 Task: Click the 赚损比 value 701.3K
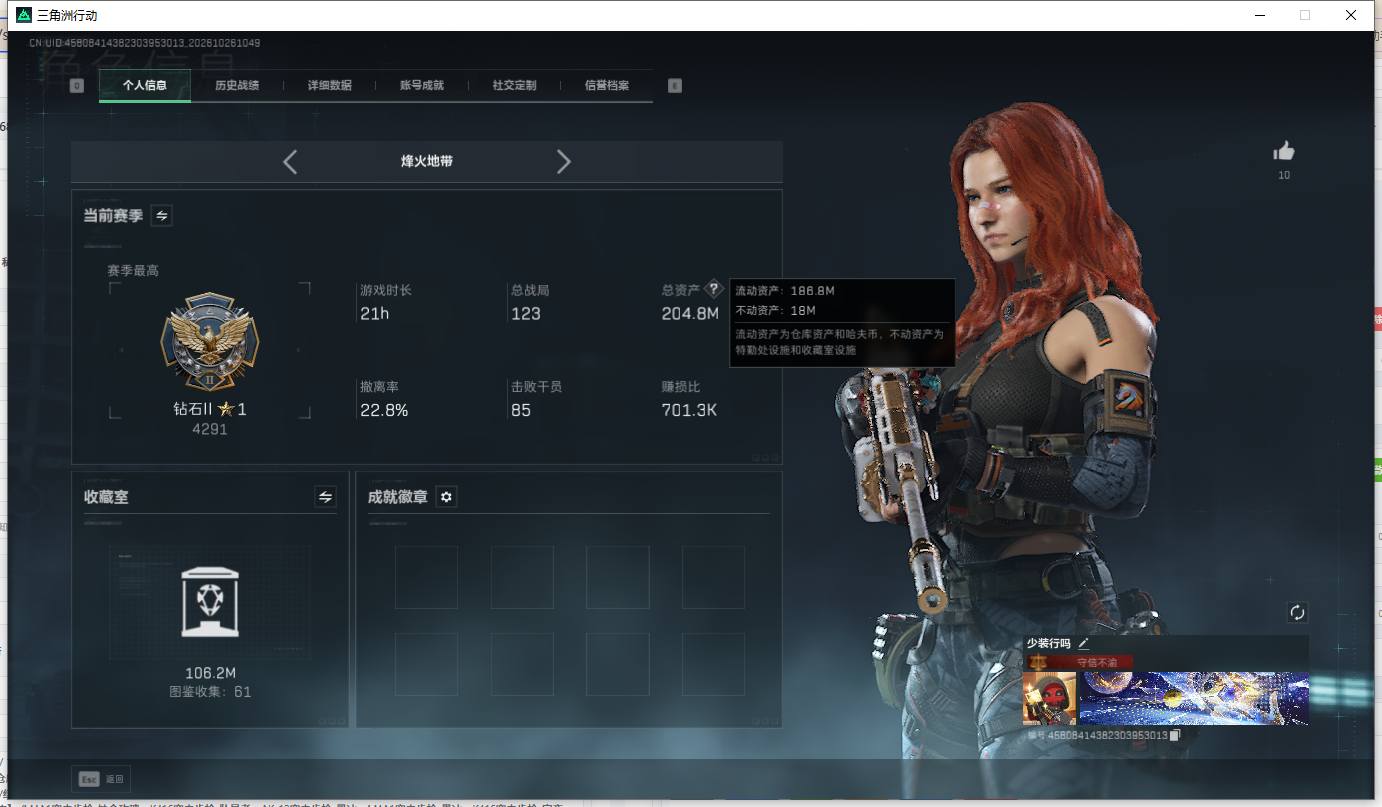(x=689, y=410)
